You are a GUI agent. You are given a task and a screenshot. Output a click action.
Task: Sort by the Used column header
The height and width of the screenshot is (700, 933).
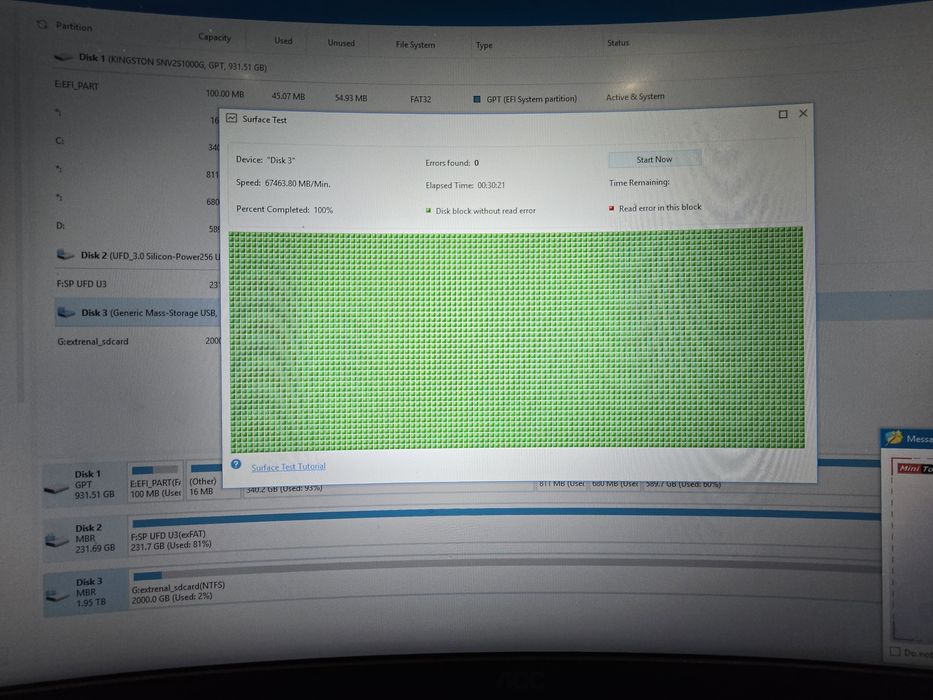coord(283,40)
